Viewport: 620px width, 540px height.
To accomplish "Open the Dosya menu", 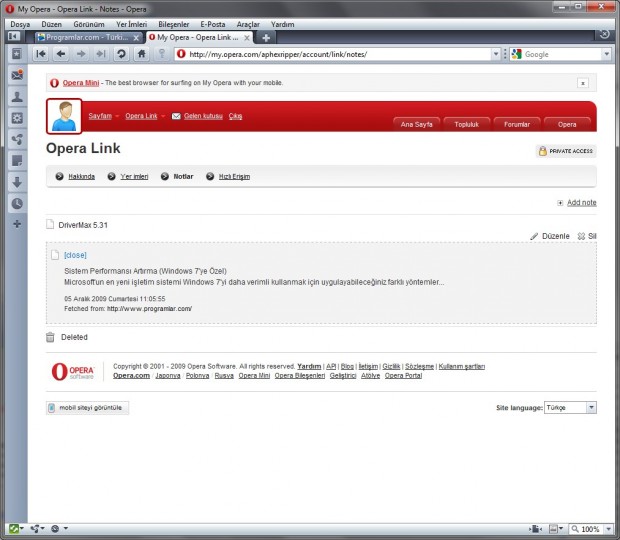I will coord(20,24).
